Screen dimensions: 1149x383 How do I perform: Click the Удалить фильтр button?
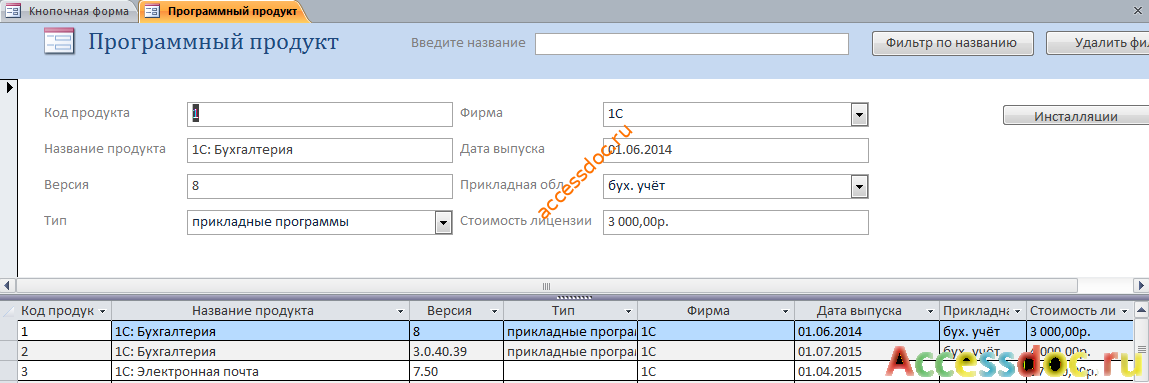(x=1098, y=43)
